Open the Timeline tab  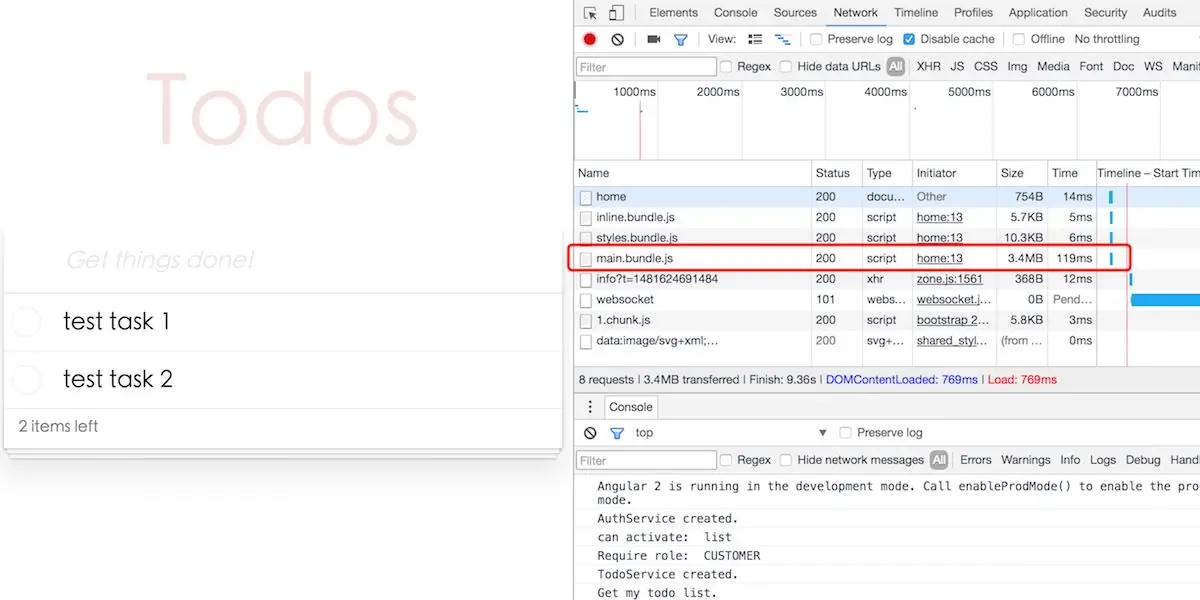(x=916, y=13)
